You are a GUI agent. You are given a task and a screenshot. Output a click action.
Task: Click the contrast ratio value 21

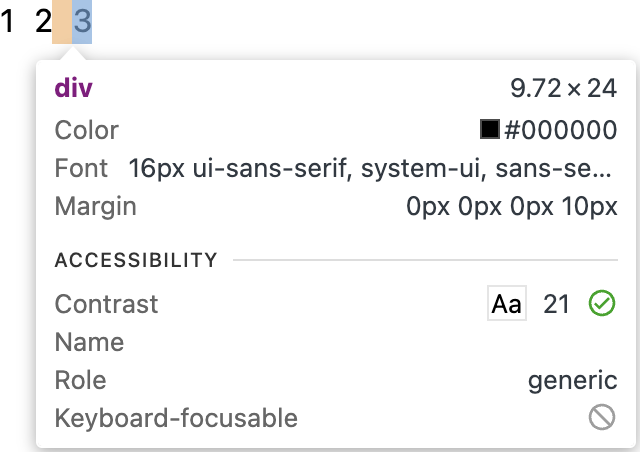(556, 304)
